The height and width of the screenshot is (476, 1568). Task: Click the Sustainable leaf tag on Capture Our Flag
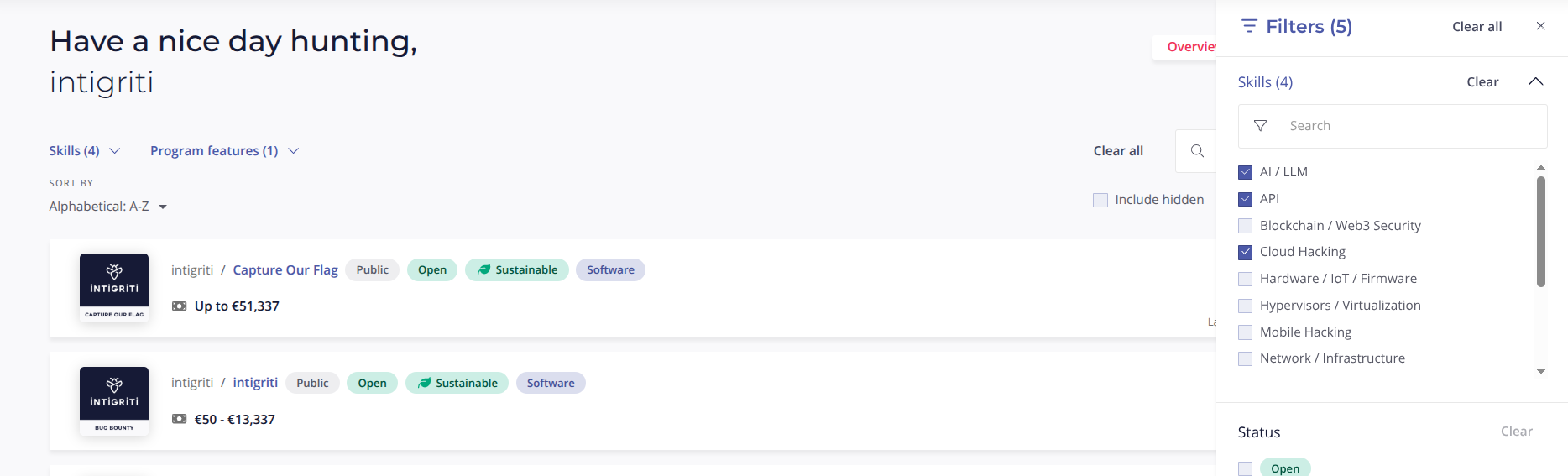(517, 269)
